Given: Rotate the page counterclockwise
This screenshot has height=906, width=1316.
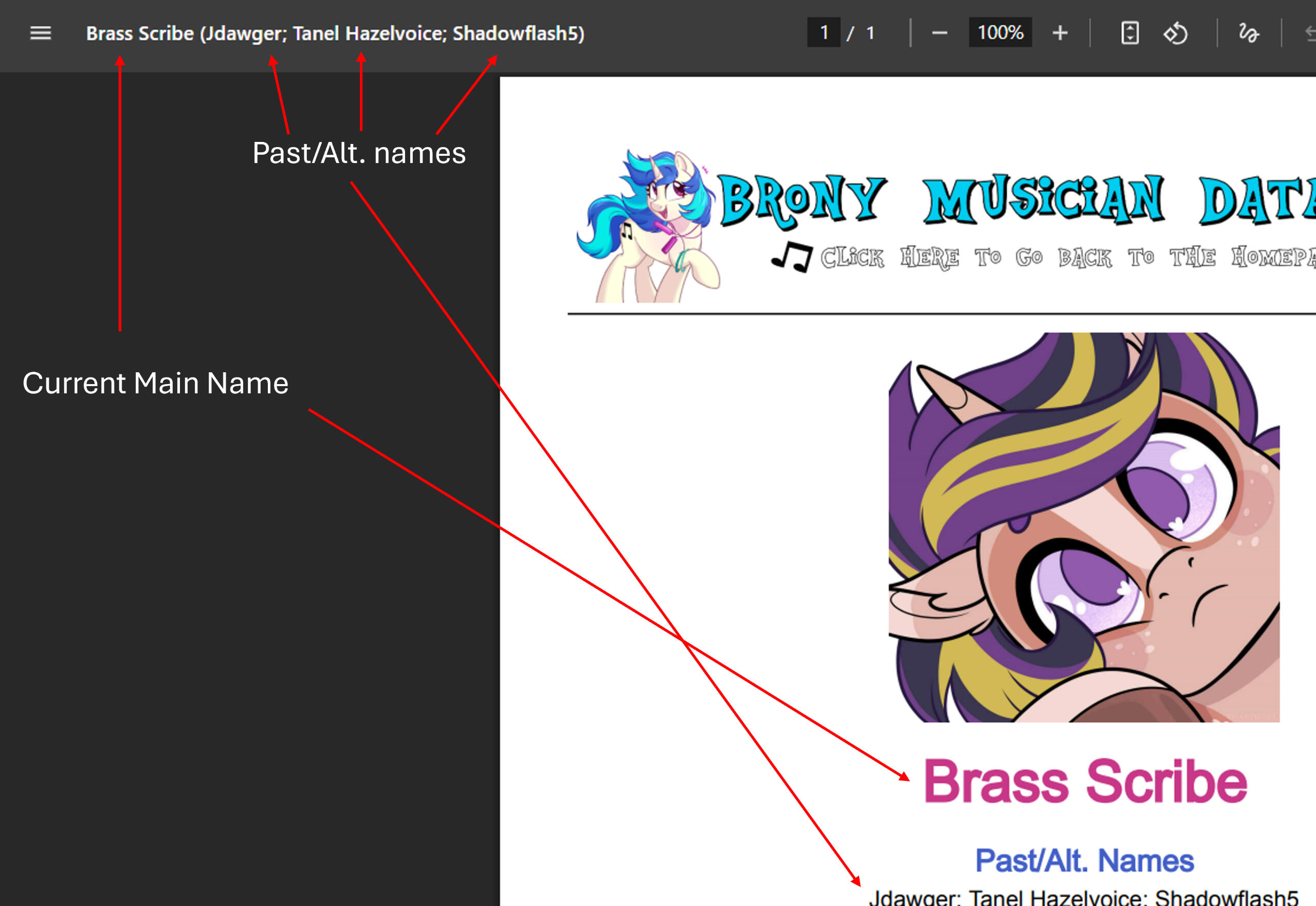Looking at the screenshot, I should coord(1175,33).
